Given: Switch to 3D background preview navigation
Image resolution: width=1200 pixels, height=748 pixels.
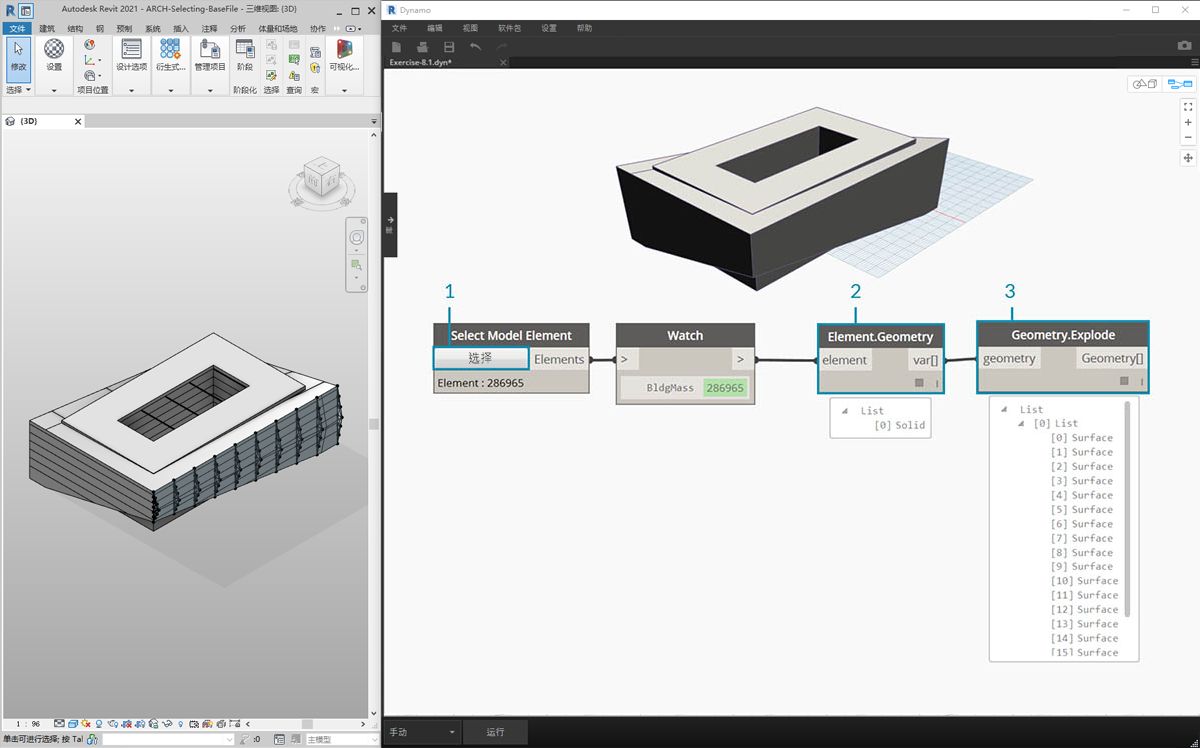Looking at the screenshot, I should 1144,85.
